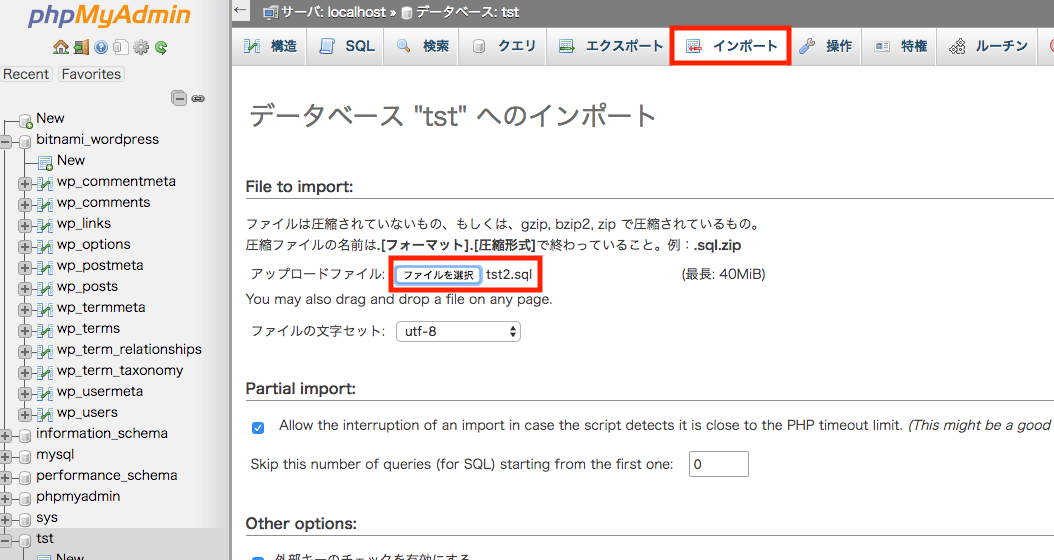Expand the wp_options table node
Viewport: 1054px width, 560px height.
pyautogui.click(x=25, y=245)
